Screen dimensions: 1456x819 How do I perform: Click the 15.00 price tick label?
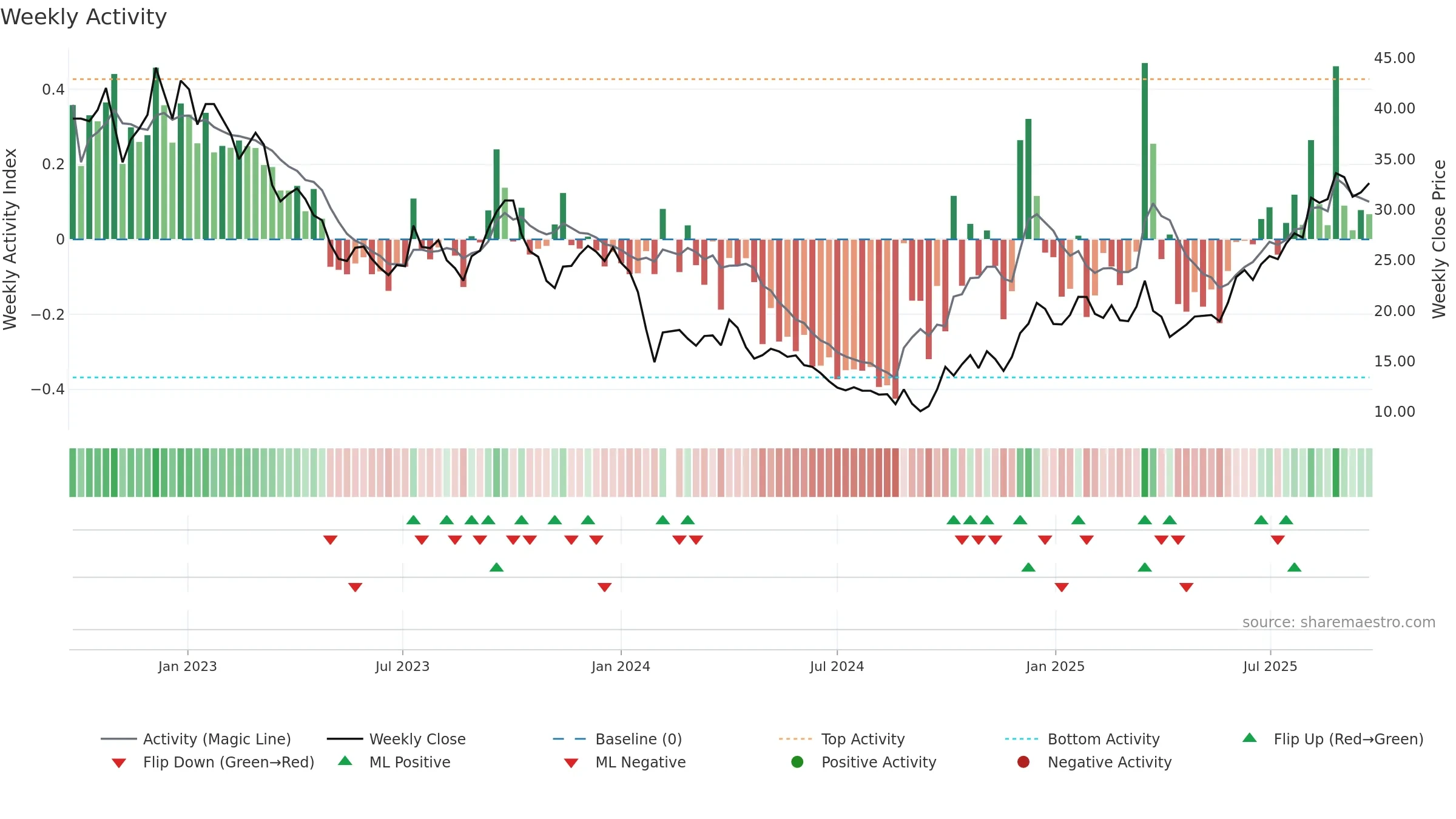coord(1394,361)
